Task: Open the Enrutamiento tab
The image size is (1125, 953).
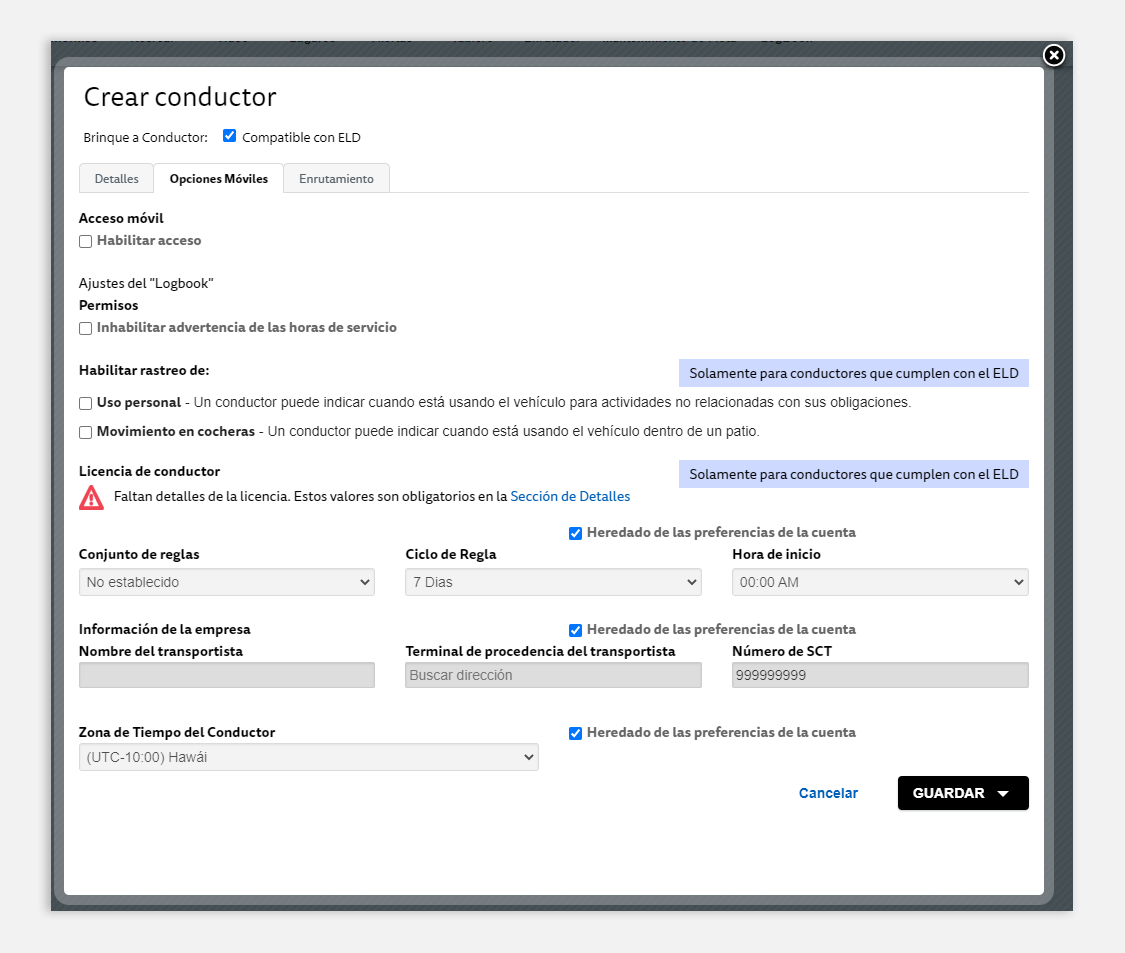Action: (x=336, y=179)
